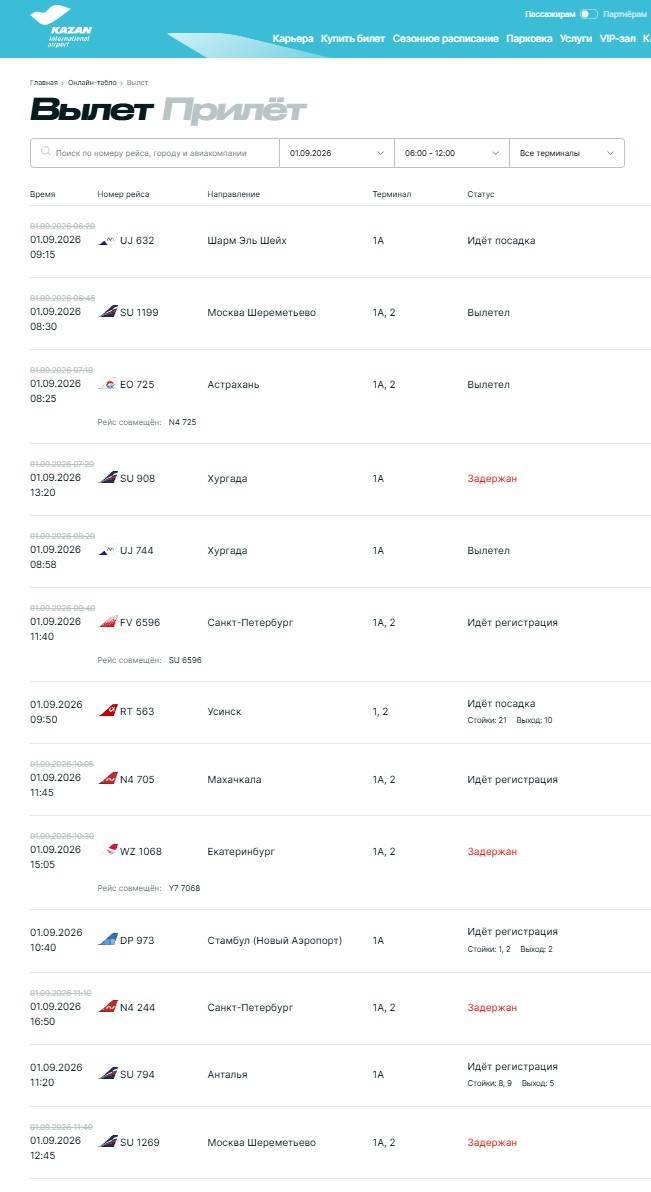Screen dimensions: 651x1192
Task: Click the Rossiya logo beside FV 6596
Action: click(x=107, y=622)
